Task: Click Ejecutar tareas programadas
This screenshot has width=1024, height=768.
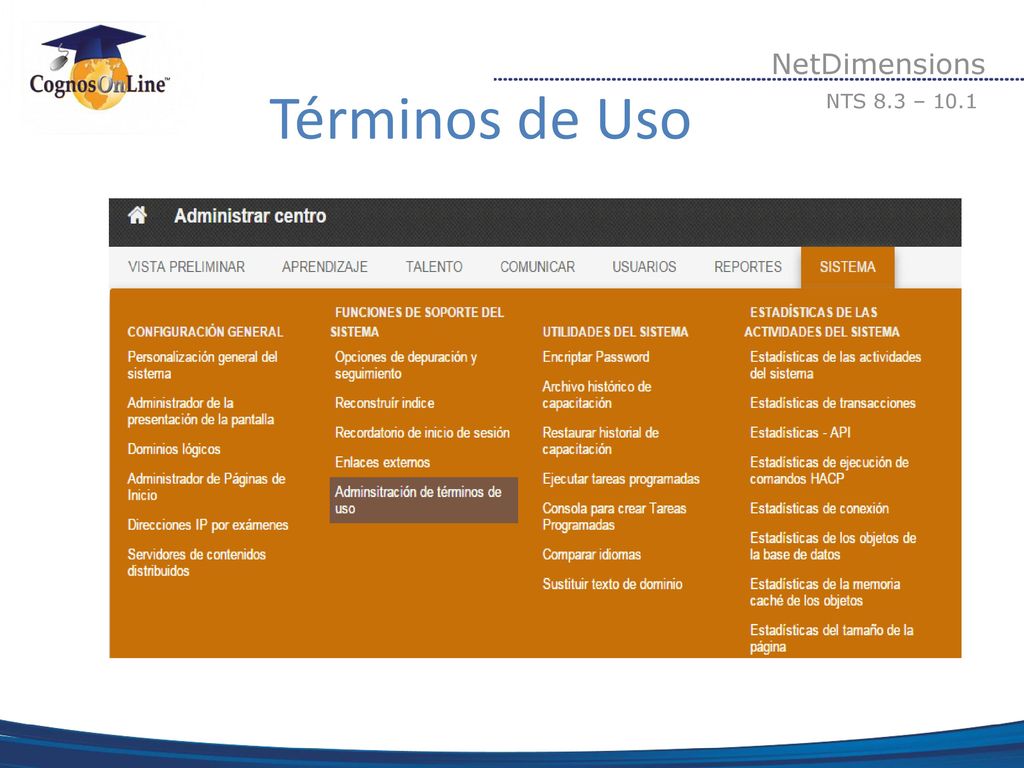Action: pos(620,479)
